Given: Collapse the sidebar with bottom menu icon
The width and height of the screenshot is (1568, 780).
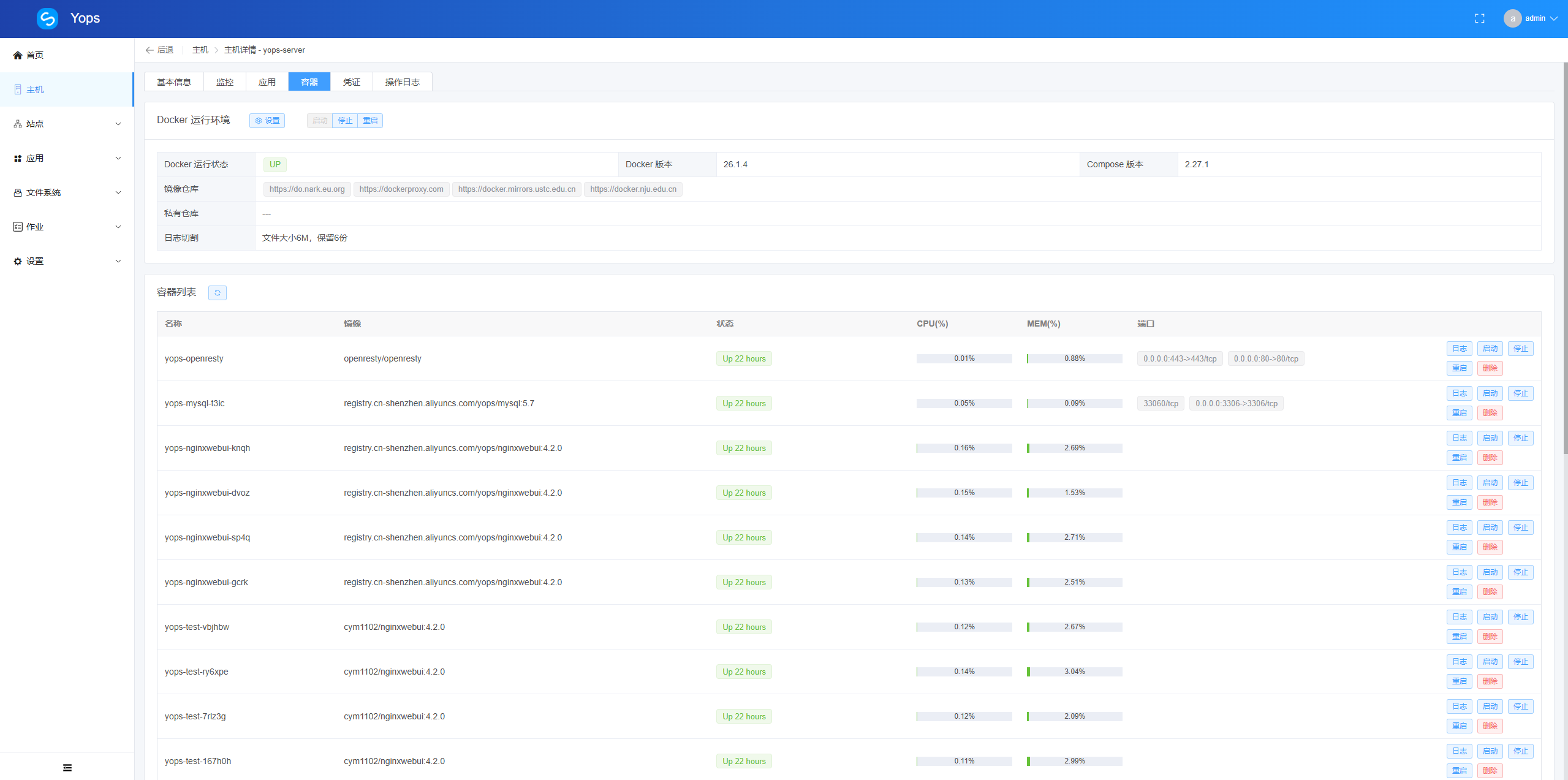Looking at the screenshot, I should click(67, 768).
